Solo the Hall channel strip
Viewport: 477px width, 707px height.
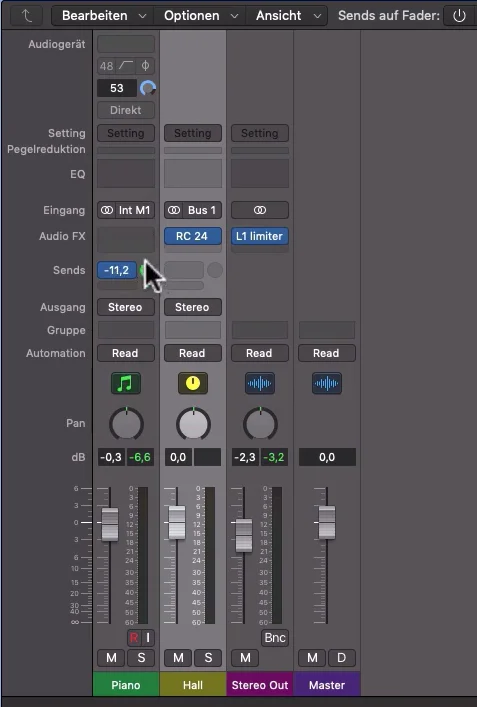pos(208,658)
